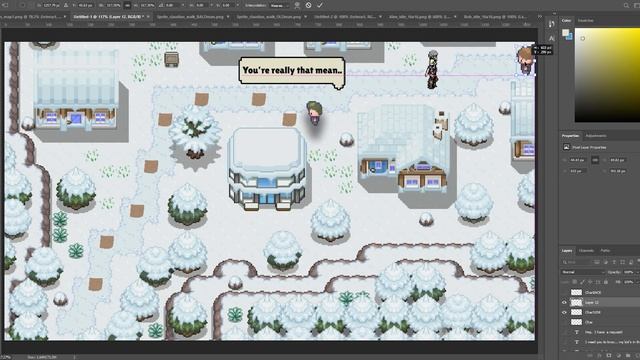Click the Pixel Layer Properties icon
The height and width of the screenshot is (360, 640).
click(x=566, y=147)
